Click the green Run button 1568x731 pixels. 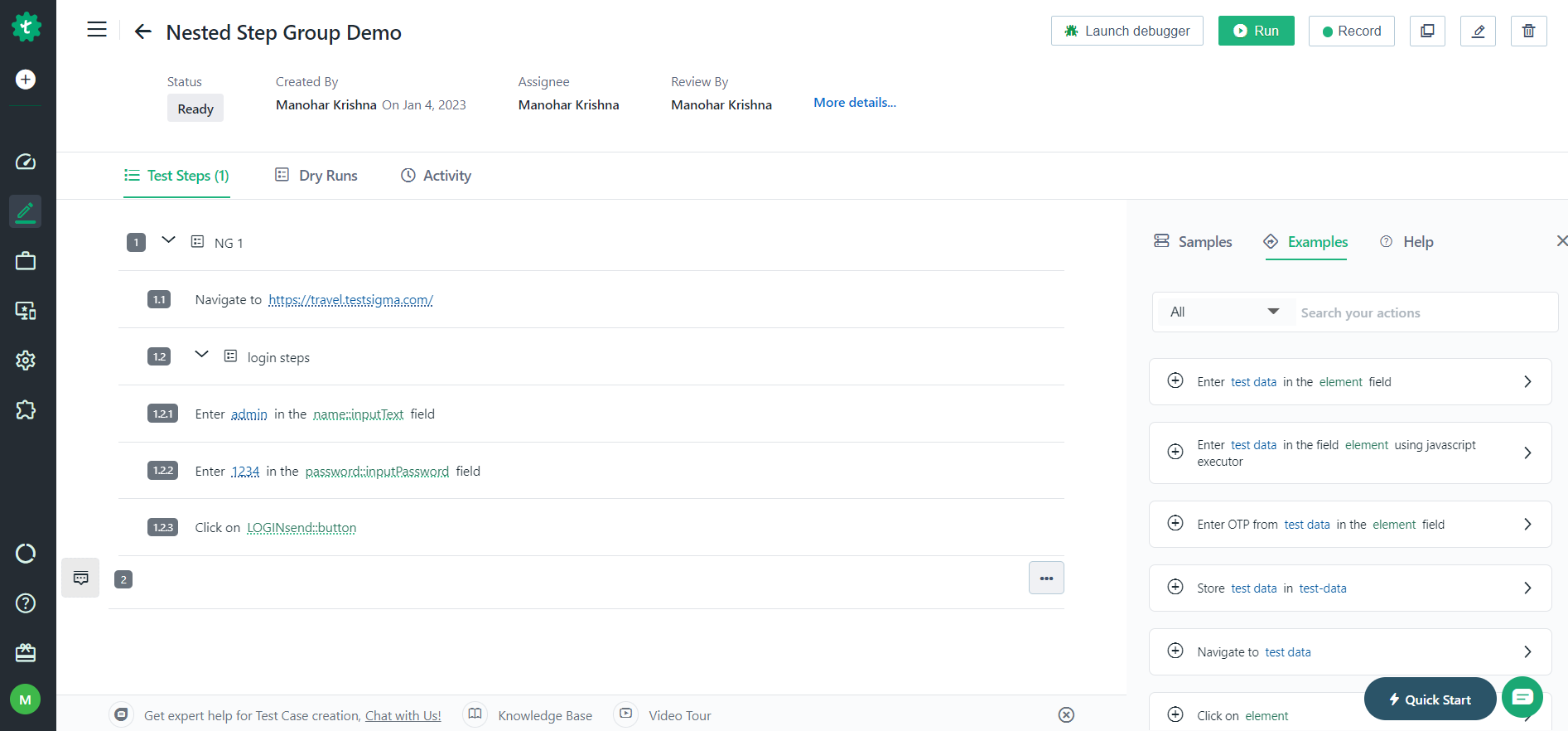pyautogui.click(x=1256, y=31)
